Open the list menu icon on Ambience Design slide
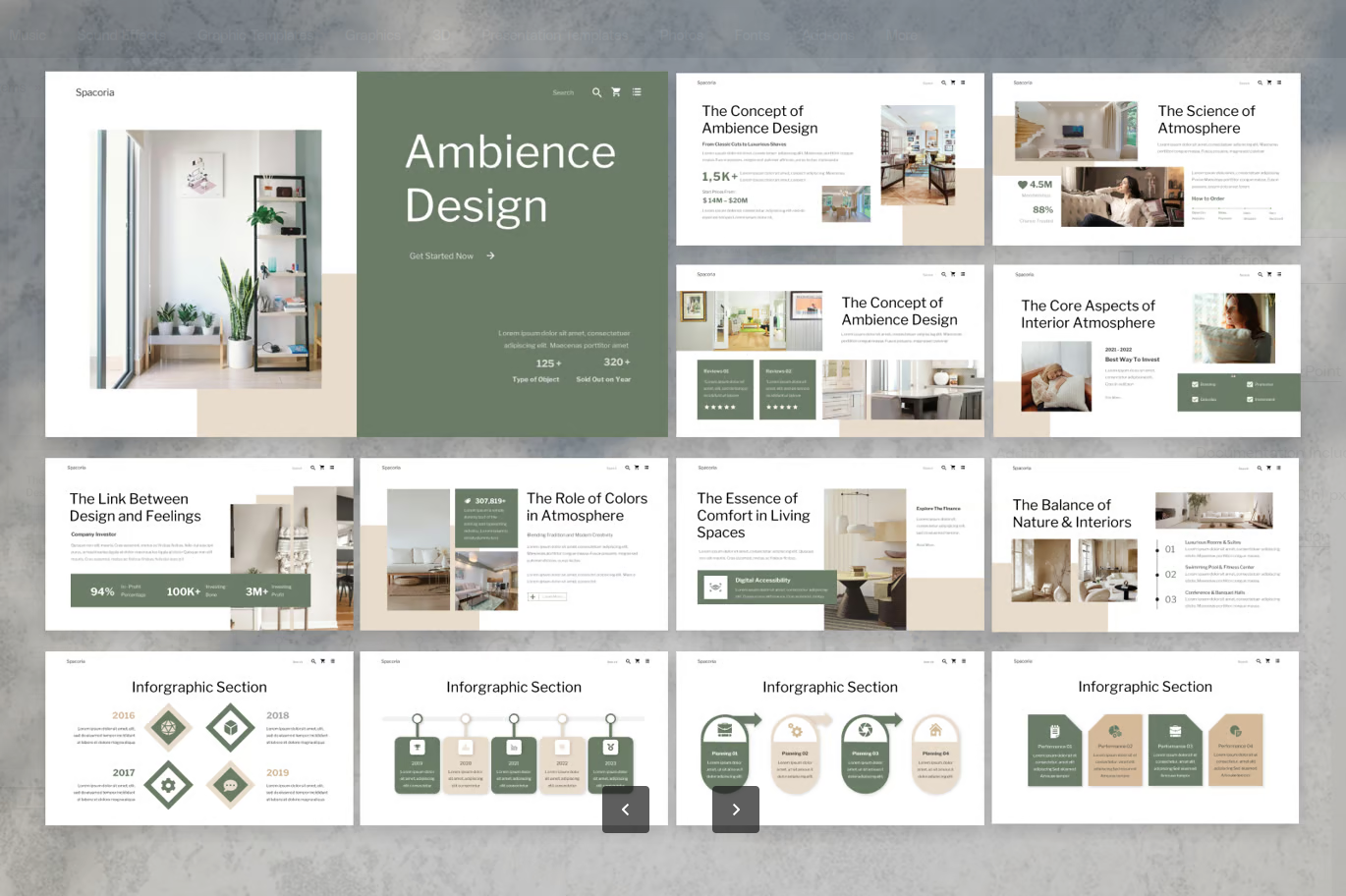1346x896 pixels. 637,92
